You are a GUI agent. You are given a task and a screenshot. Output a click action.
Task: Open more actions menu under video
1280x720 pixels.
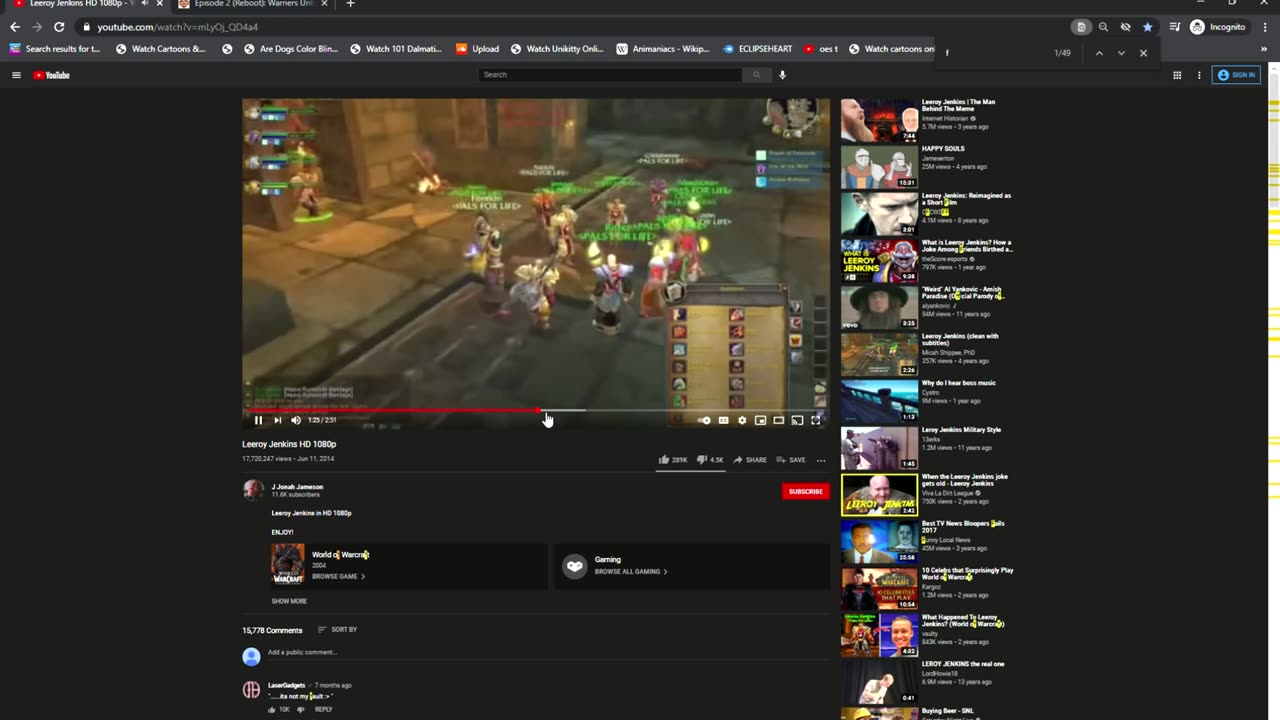[x=821, y=460]
